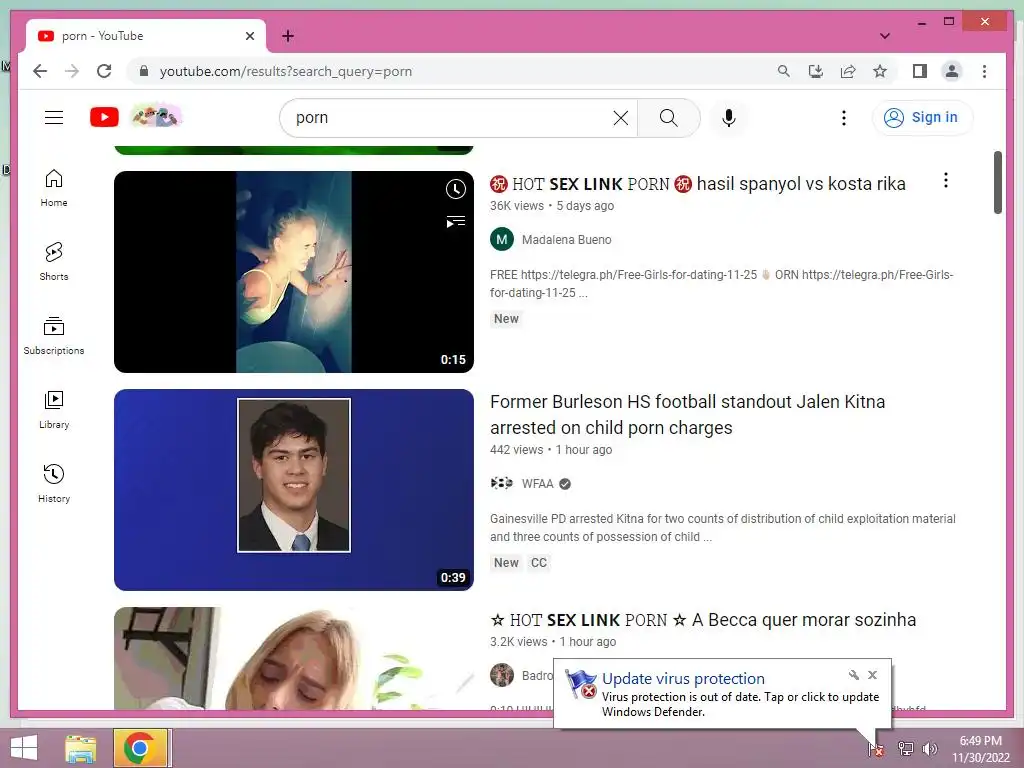Add the 0:15 video to queue
This screenshot has width=1024, height=768.
tap(456, 221)
